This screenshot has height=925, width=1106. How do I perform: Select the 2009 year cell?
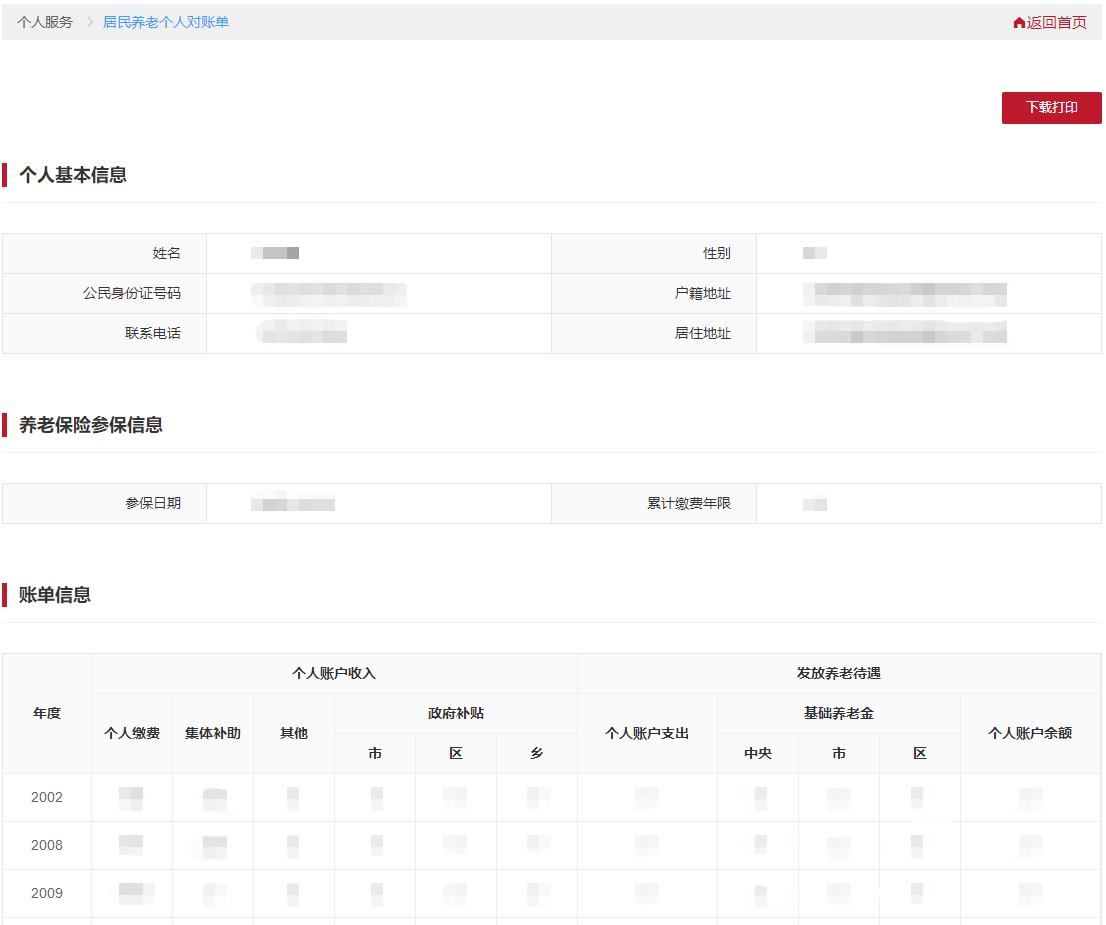47,891
